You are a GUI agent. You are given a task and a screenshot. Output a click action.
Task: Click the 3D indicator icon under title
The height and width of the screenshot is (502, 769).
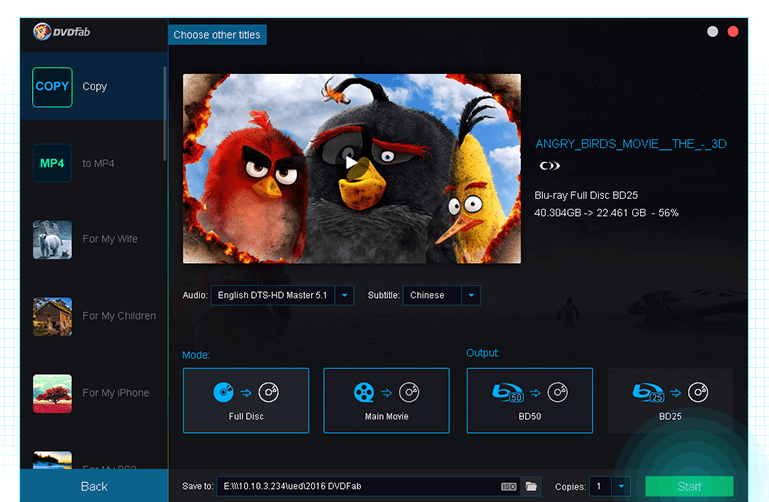(x=550, y=166)
